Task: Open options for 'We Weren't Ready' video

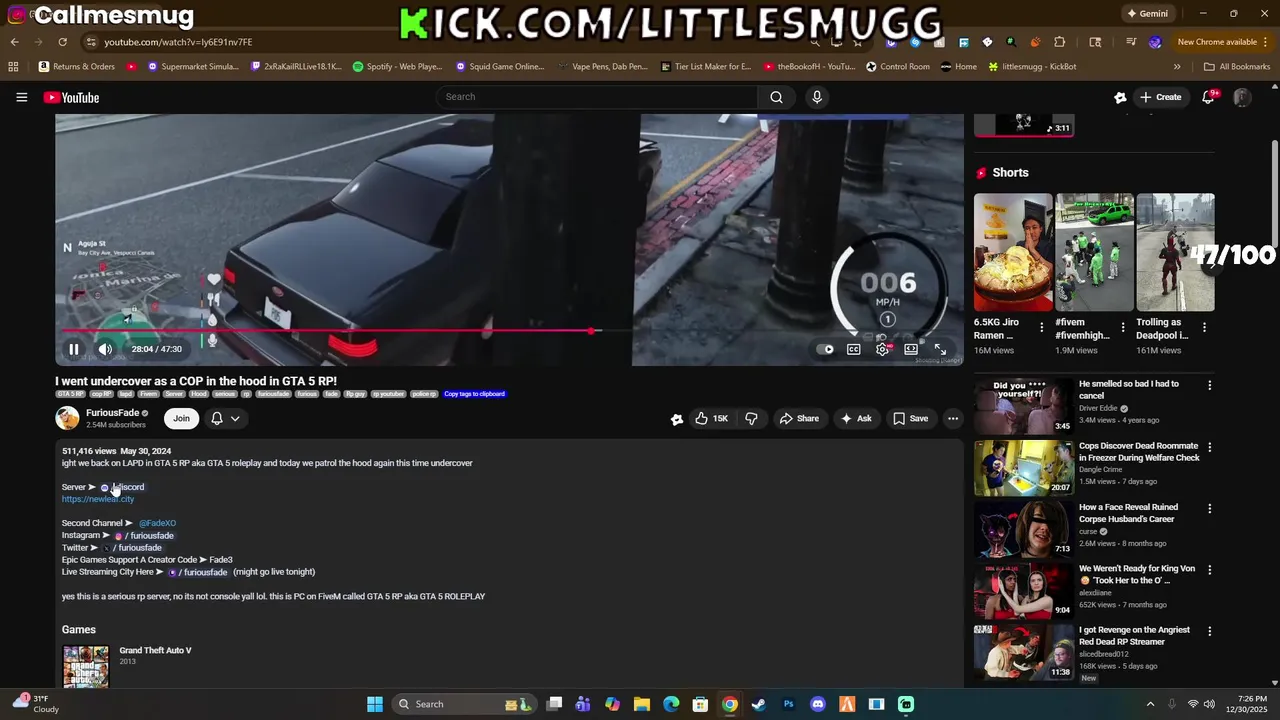Action: pos(1209,570)
